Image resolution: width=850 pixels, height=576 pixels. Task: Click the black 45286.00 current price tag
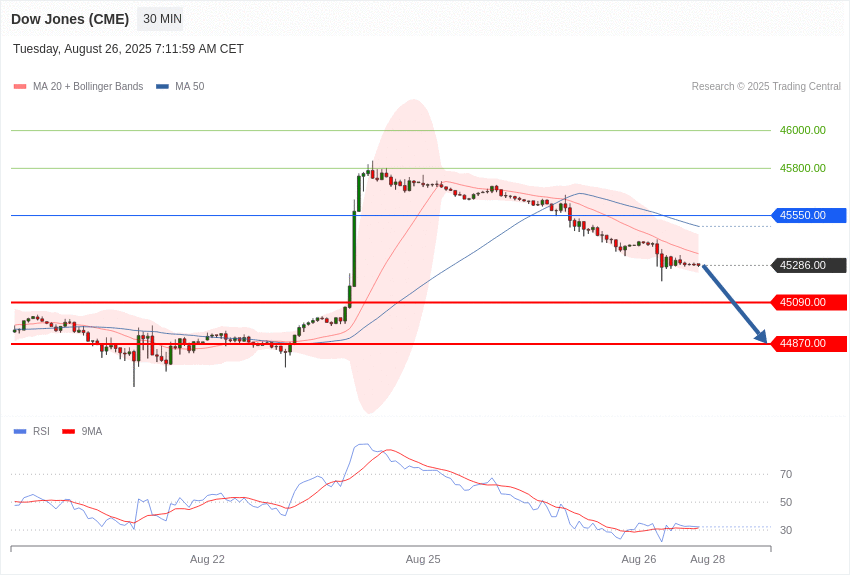(x=808, y=265)
